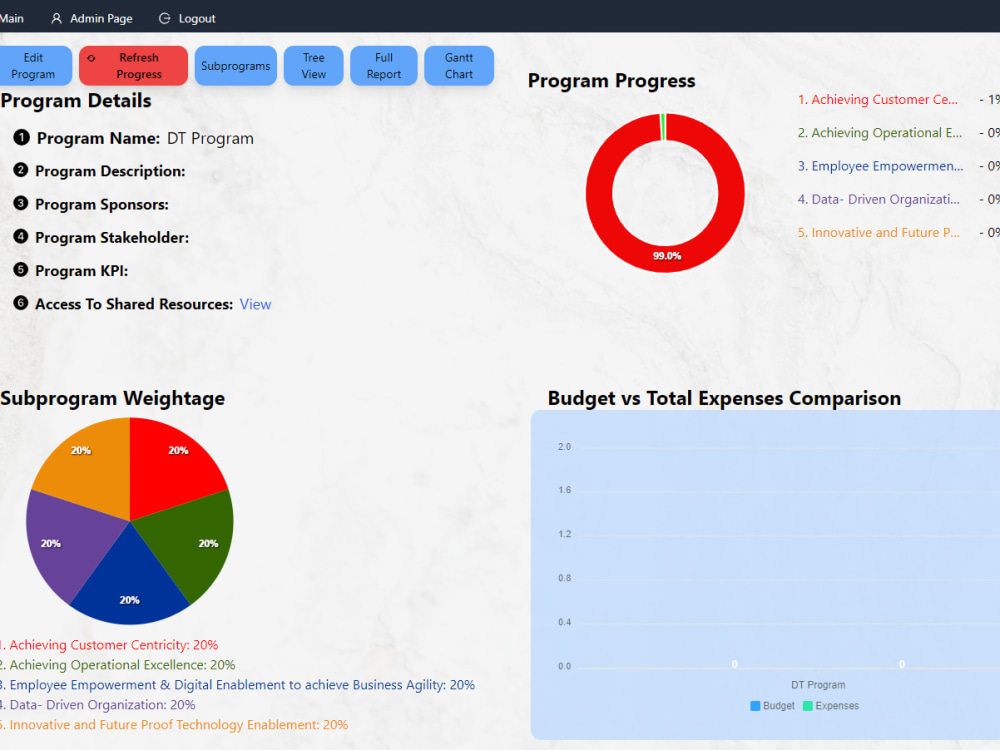Click the 'Program Progress' heading
The image size is (1000, 750).
(x=611, y=81)
